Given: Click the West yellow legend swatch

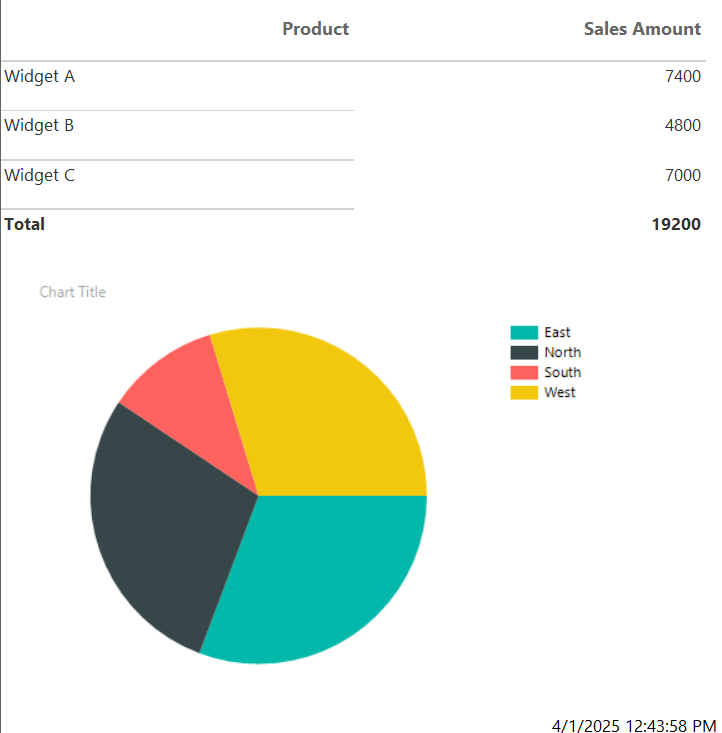Looking at the screenshot, I should 524,393.
